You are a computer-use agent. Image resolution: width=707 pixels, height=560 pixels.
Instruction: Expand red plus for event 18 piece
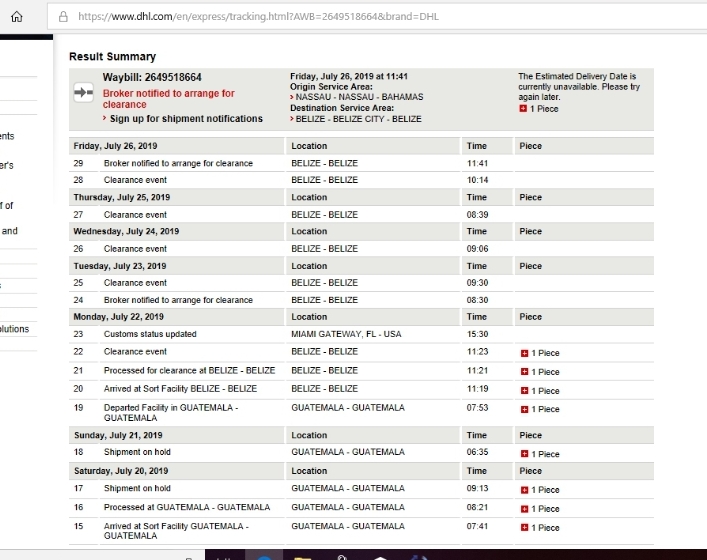(x=524, y=454)
